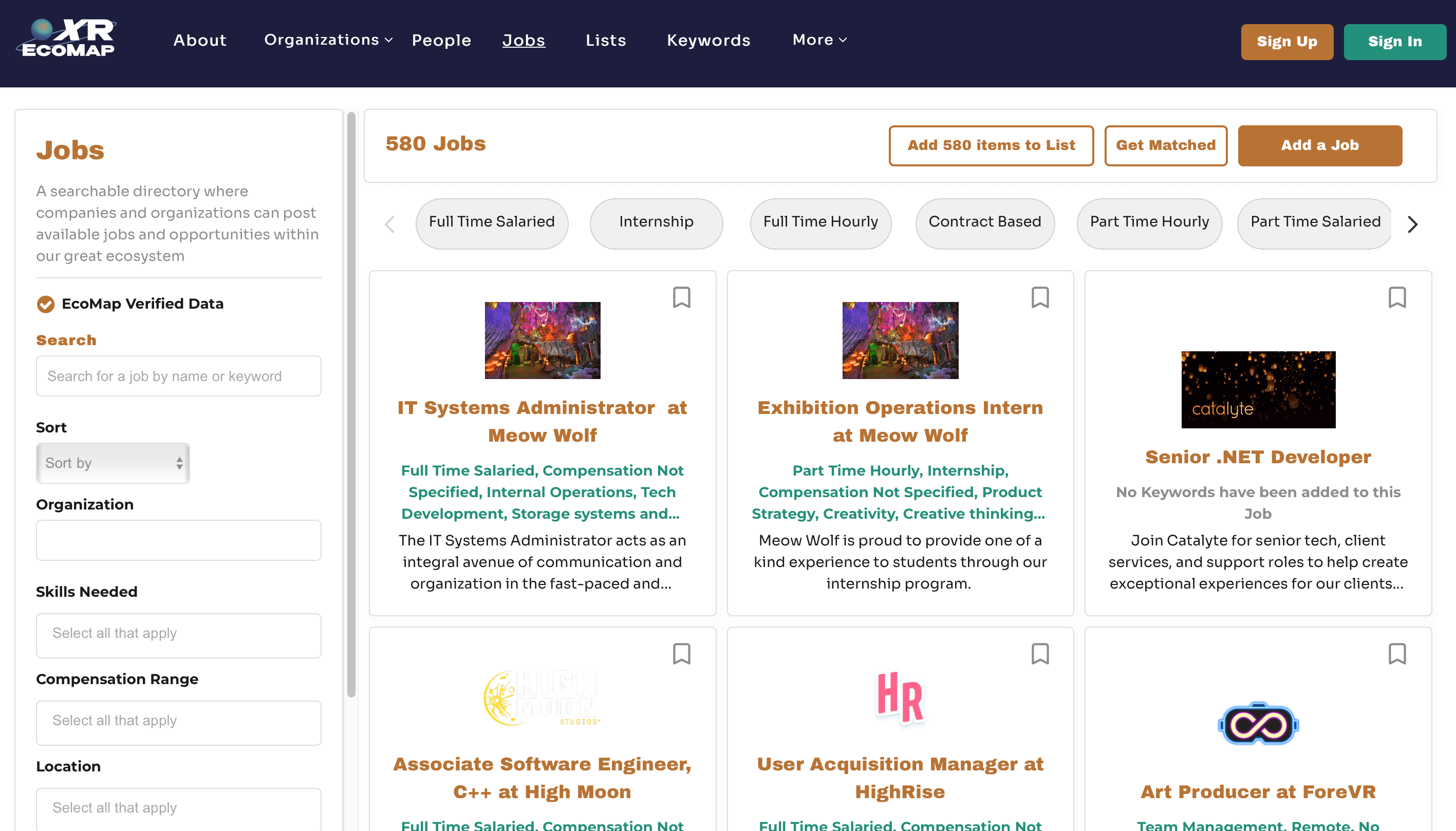Open Compensation Range select field
This screenshot has width=1456, height=831.
click(x=179, y=723)
